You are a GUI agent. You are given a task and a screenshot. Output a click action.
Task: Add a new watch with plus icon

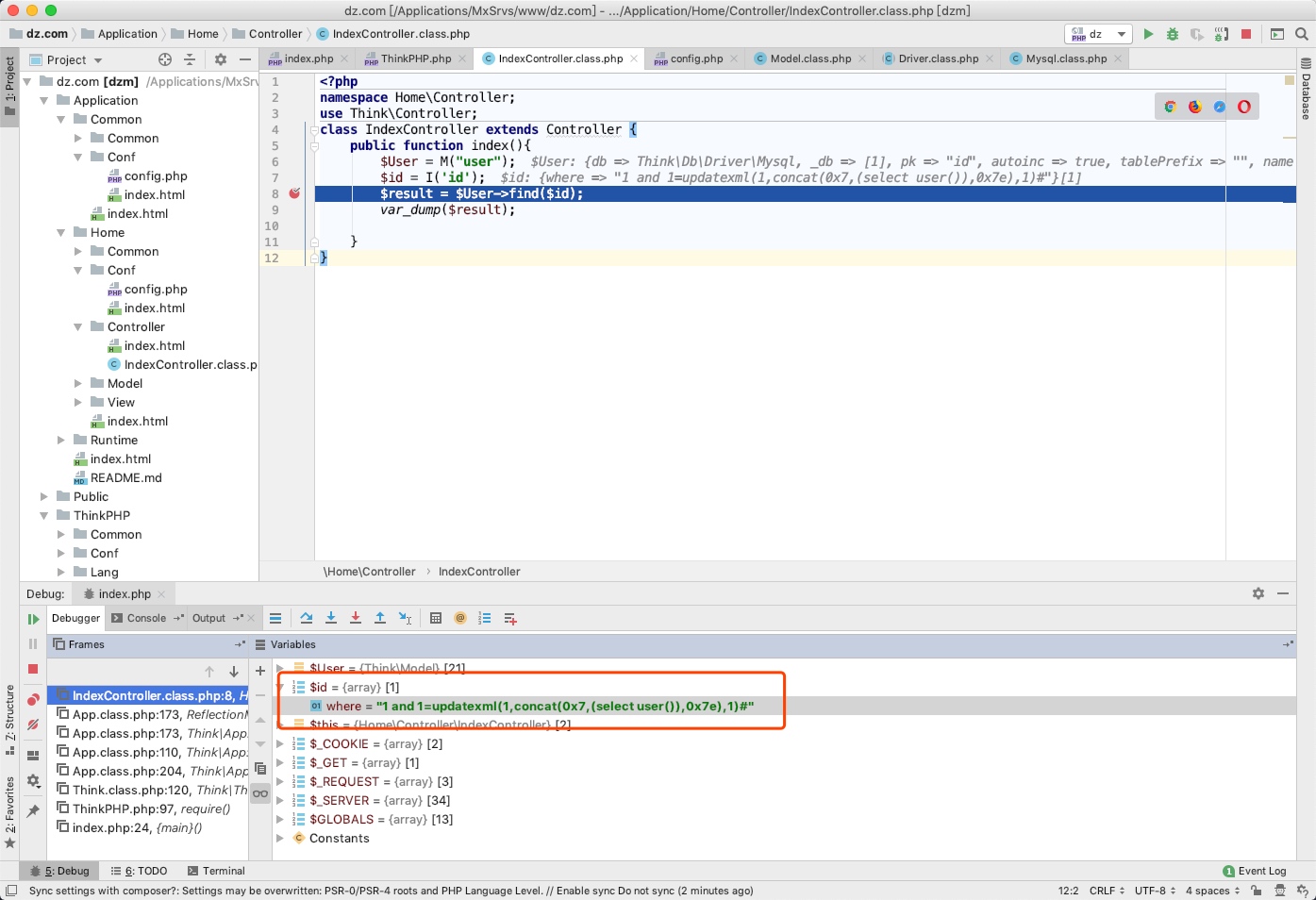pos(260,670)
